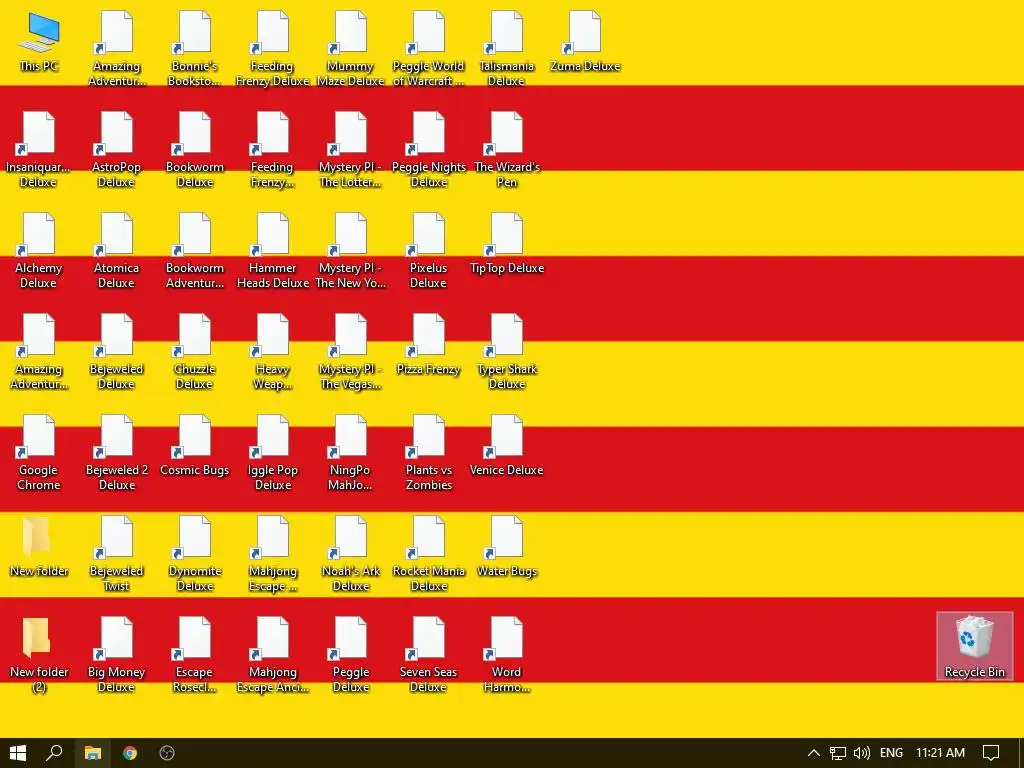Select the Bejeweled 2 Deluxe shortcut
The height and width of the screenshot is (768, 1024).
pos(116,453)
